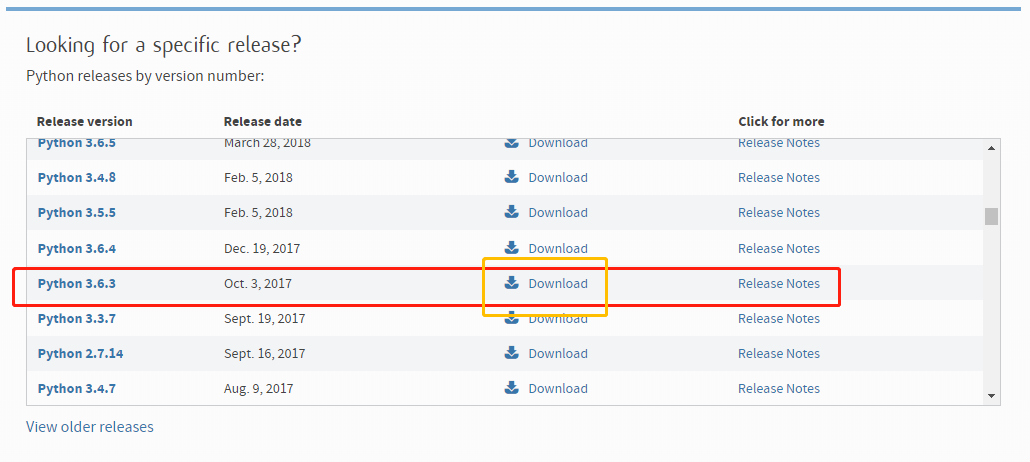Click the date Sept. 16, 2017

coord(264,354)
